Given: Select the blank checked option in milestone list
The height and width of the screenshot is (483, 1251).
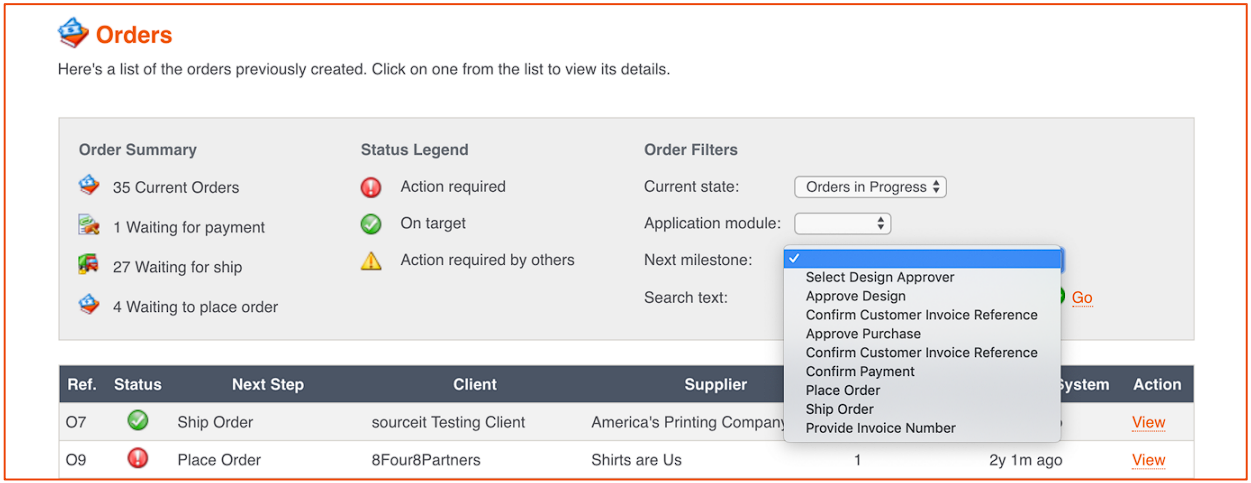Looking at the screenshot, I should (x=922, y=259).
